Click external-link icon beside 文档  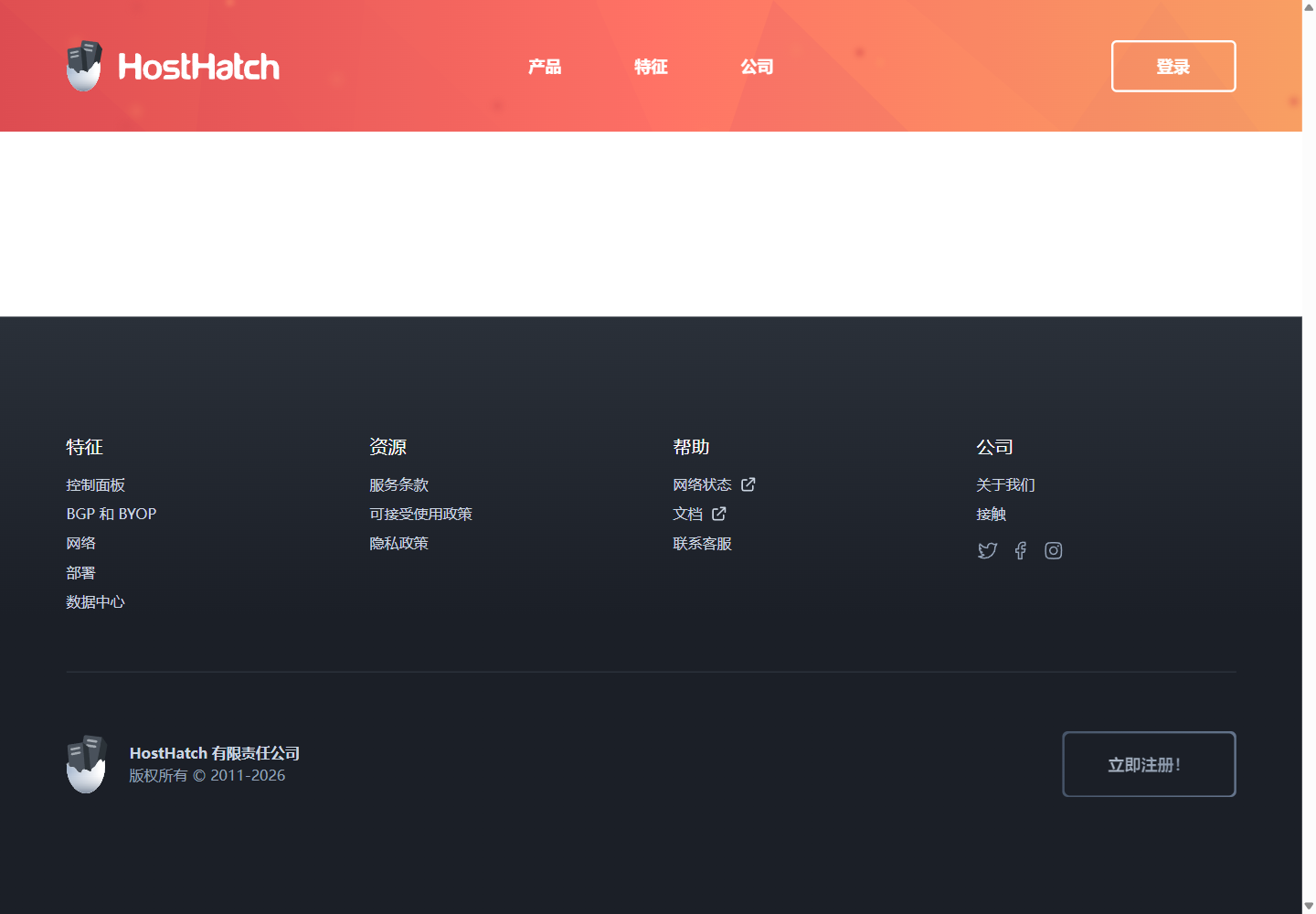719,514
